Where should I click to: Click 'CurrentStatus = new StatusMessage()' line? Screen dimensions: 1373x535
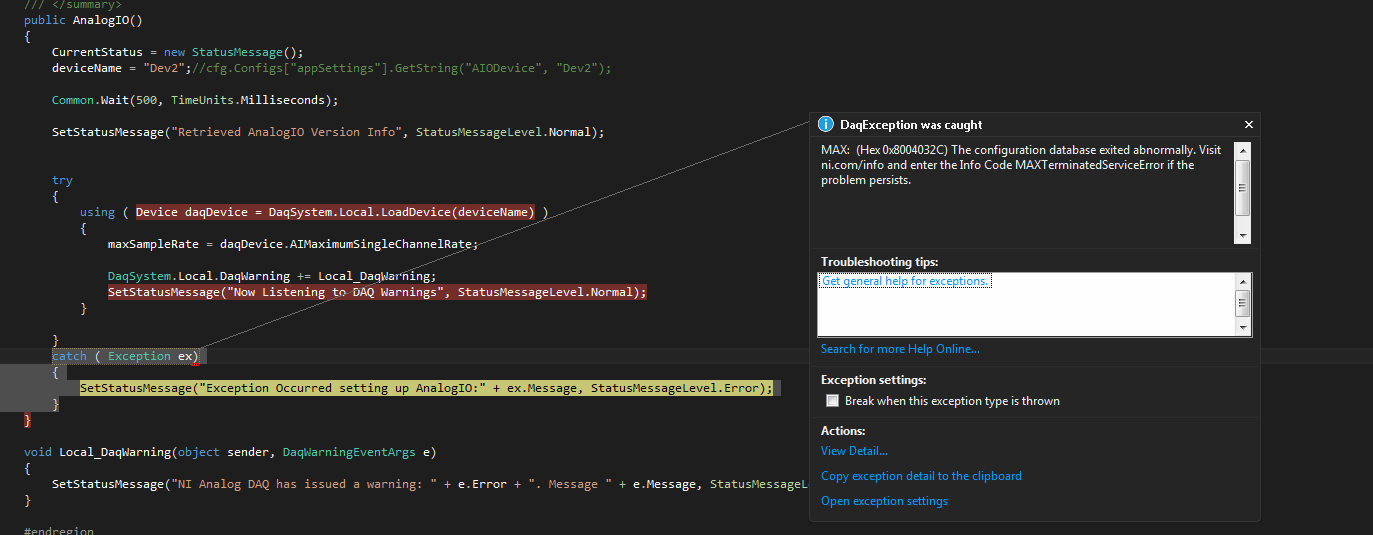click(177, 52)
